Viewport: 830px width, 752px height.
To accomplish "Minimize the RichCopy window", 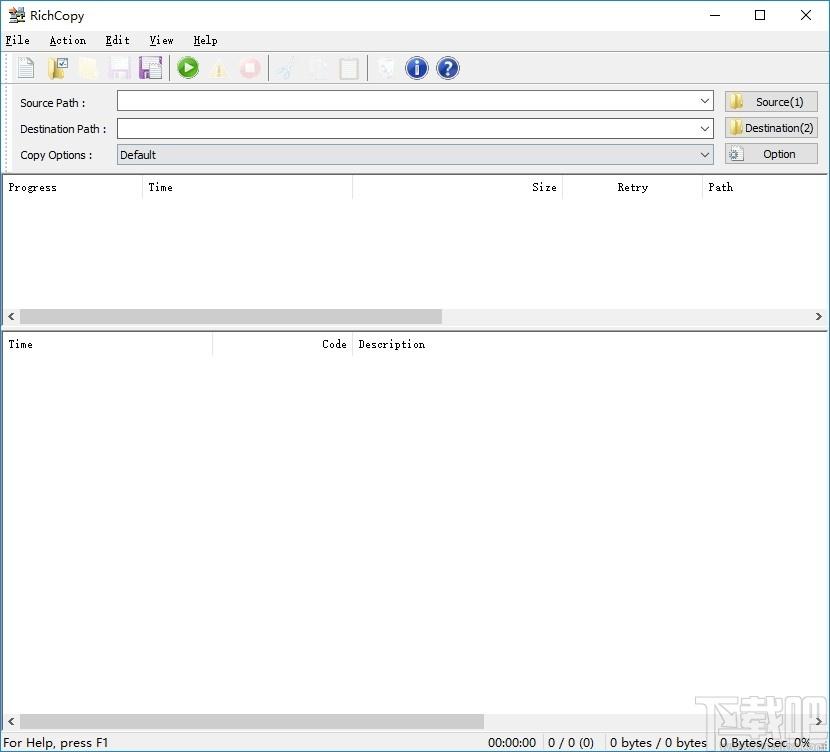I will click(x=715, y=15).
